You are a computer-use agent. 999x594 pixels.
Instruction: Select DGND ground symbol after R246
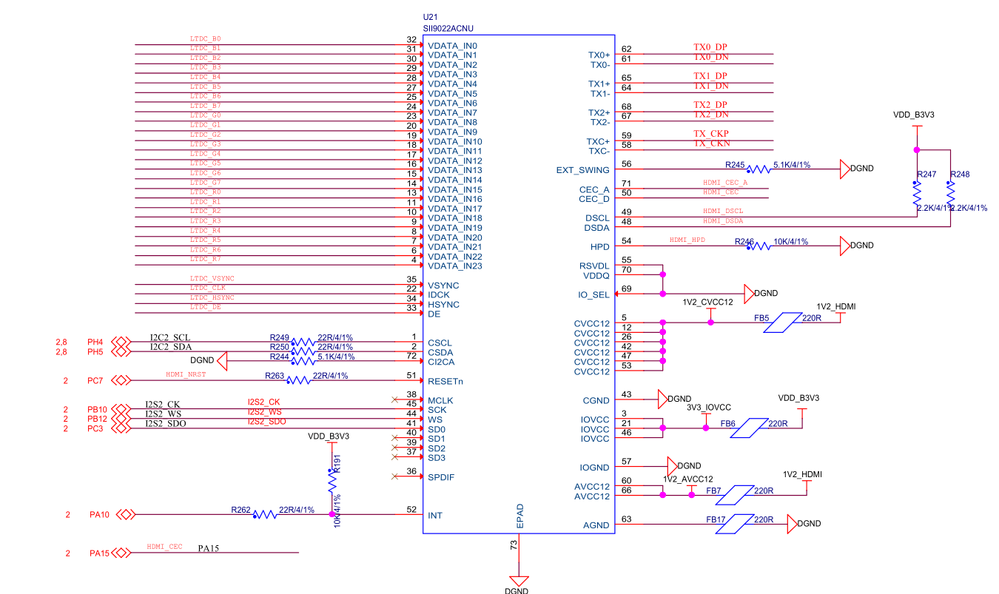(845, 245)
